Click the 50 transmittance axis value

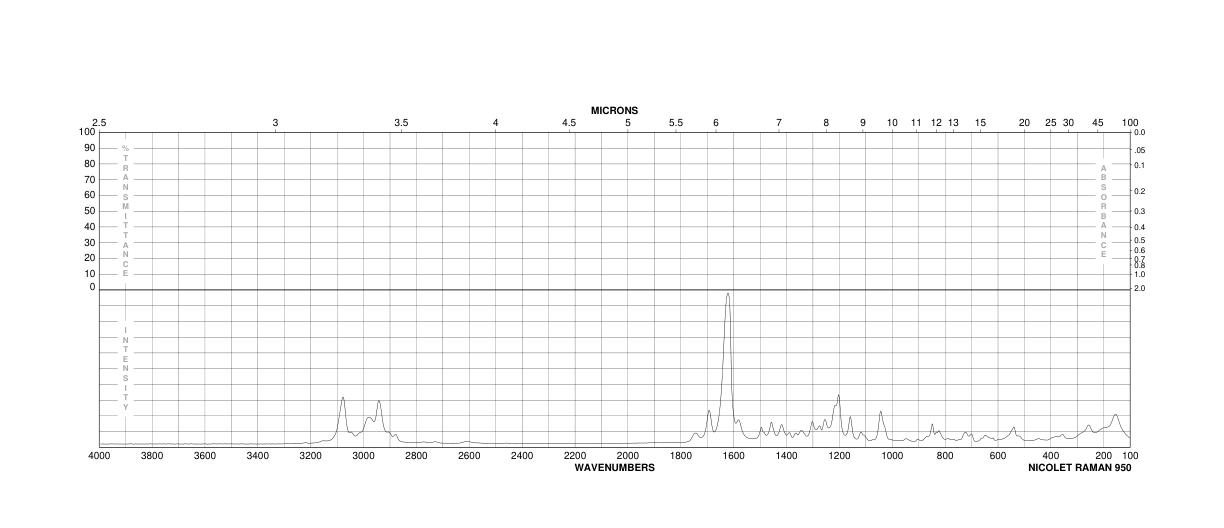tap(89, 211)
